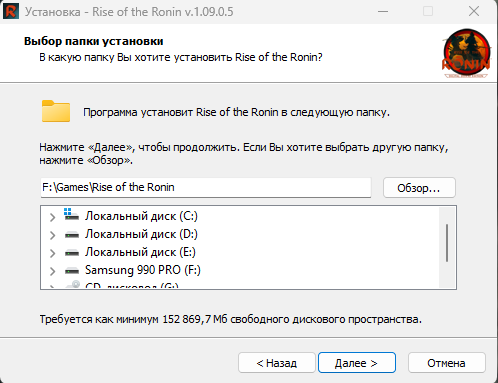Click the drive icon next to disk E:
The width and height of the screenshot is (498, 383).
[72, 253]
